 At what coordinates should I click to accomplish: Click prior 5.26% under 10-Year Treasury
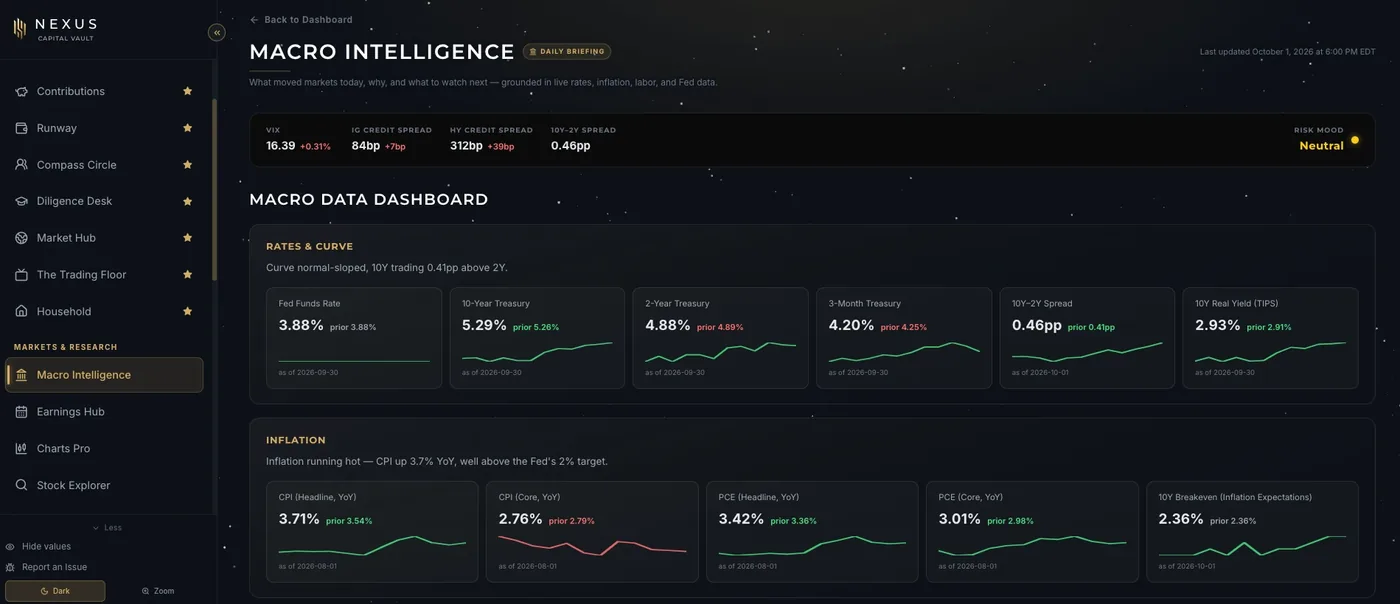pyautogui.click(x=536, y=327)
